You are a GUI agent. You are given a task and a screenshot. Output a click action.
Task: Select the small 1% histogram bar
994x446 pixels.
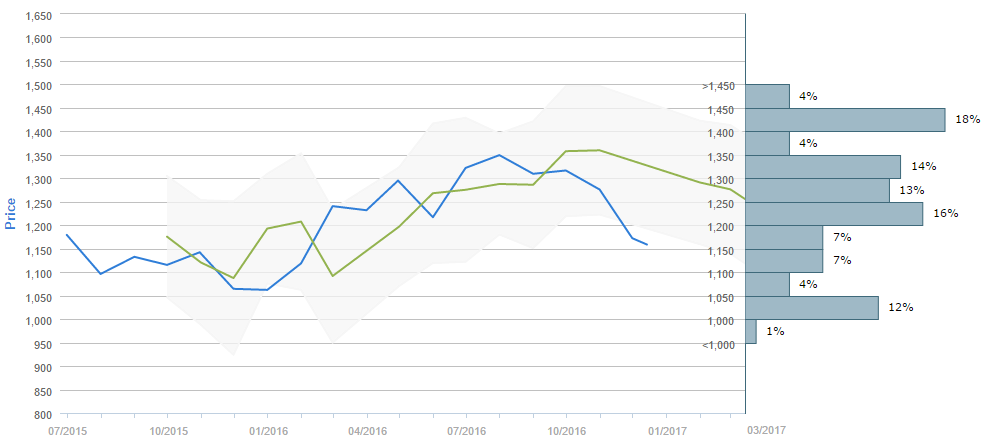[x=751, y=332]
